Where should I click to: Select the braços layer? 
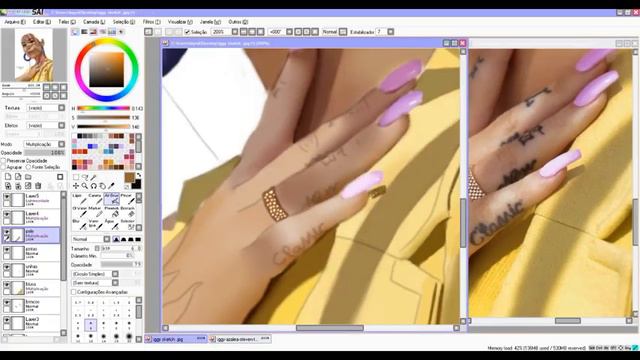tap(31, 306)
